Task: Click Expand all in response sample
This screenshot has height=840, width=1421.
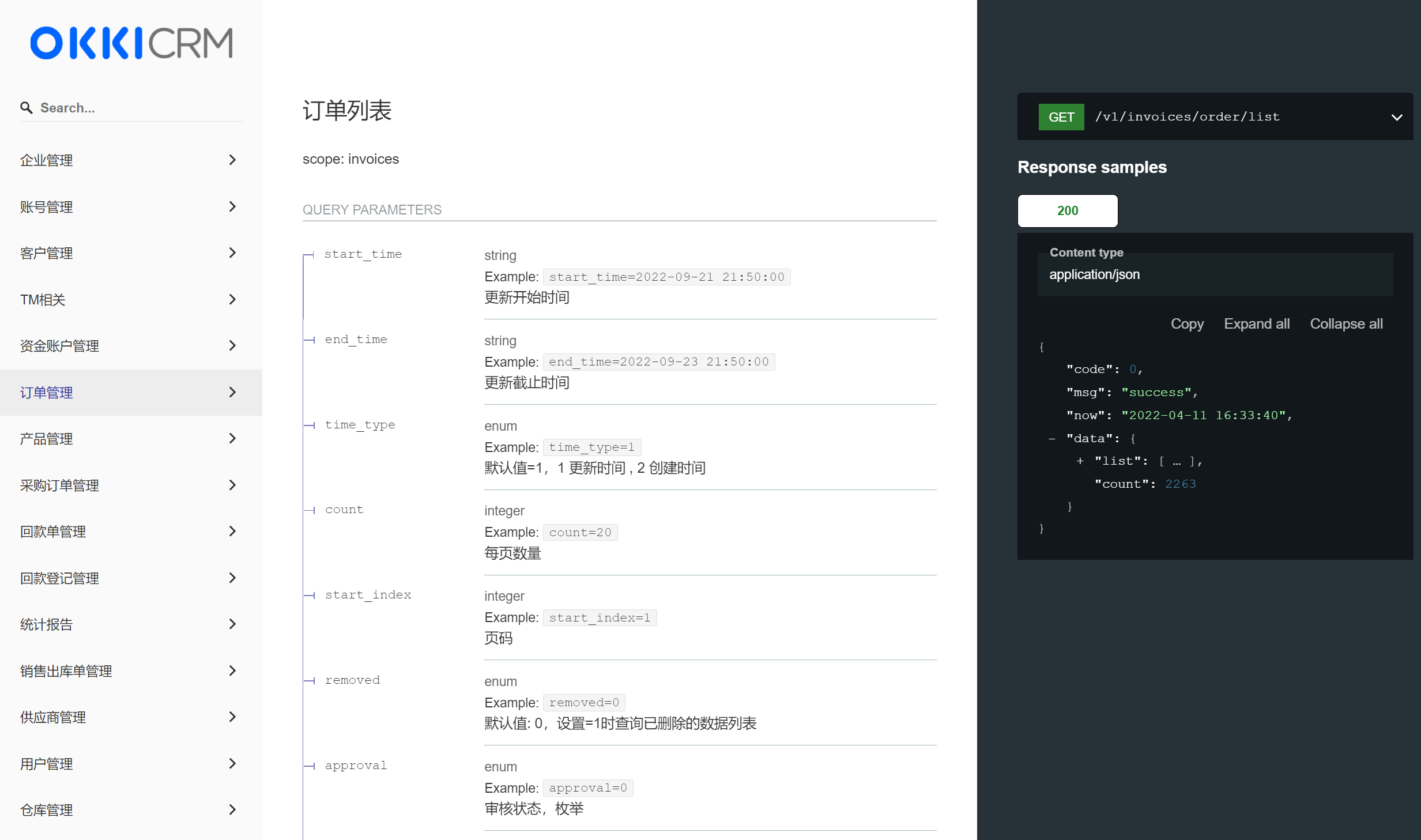Action: coord(1256,324)
